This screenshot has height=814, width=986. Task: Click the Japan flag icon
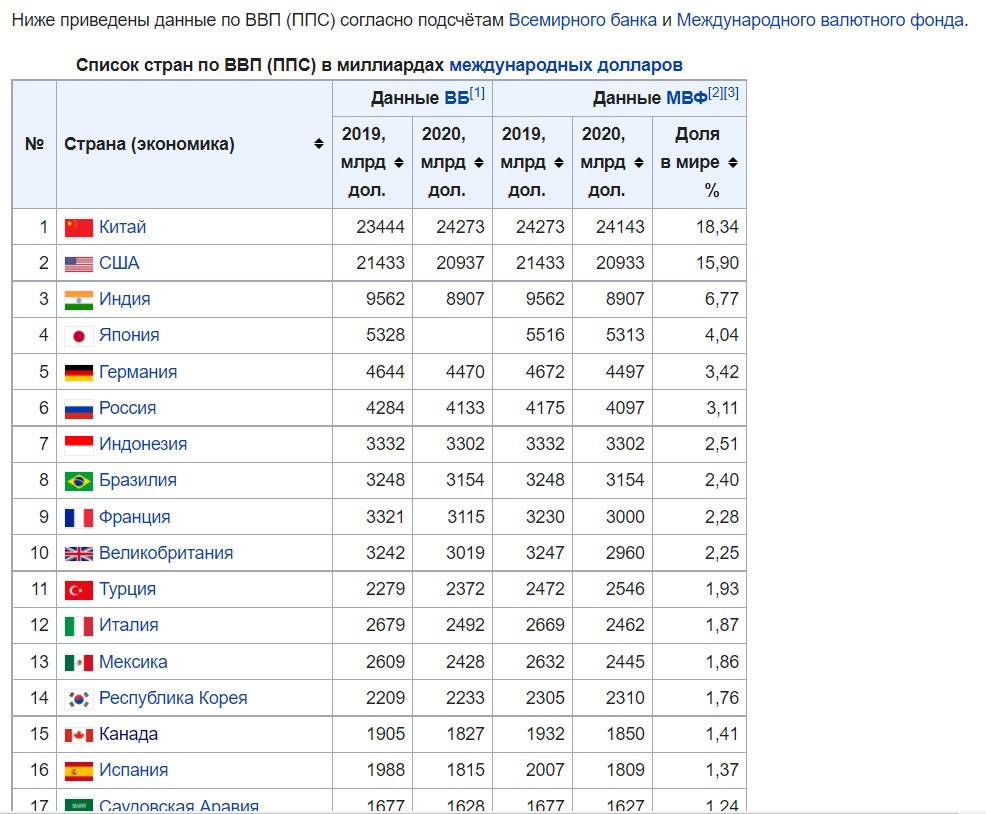[x=79, y=337]
